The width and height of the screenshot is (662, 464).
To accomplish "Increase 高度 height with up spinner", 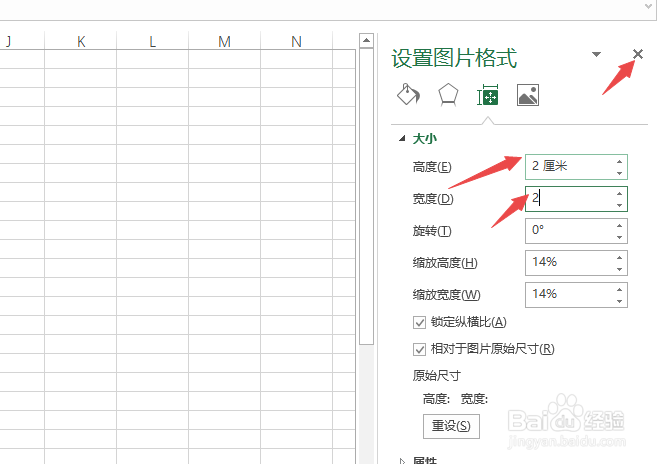I will click(619, 162).
